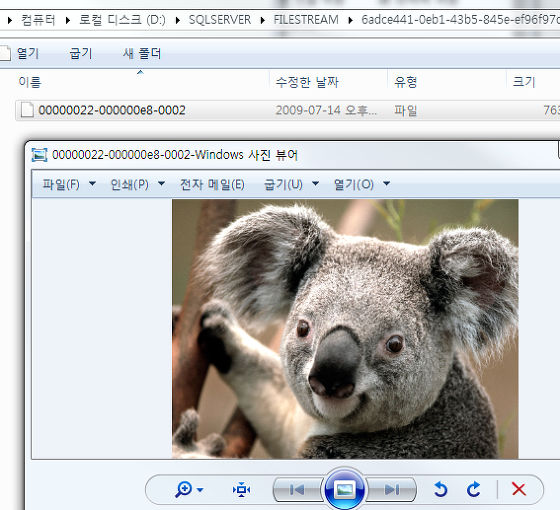The height and width of the screenshot is (510, 560).
Task: Rotate the photo counterclockwise
Action: [x=441, y=489]
